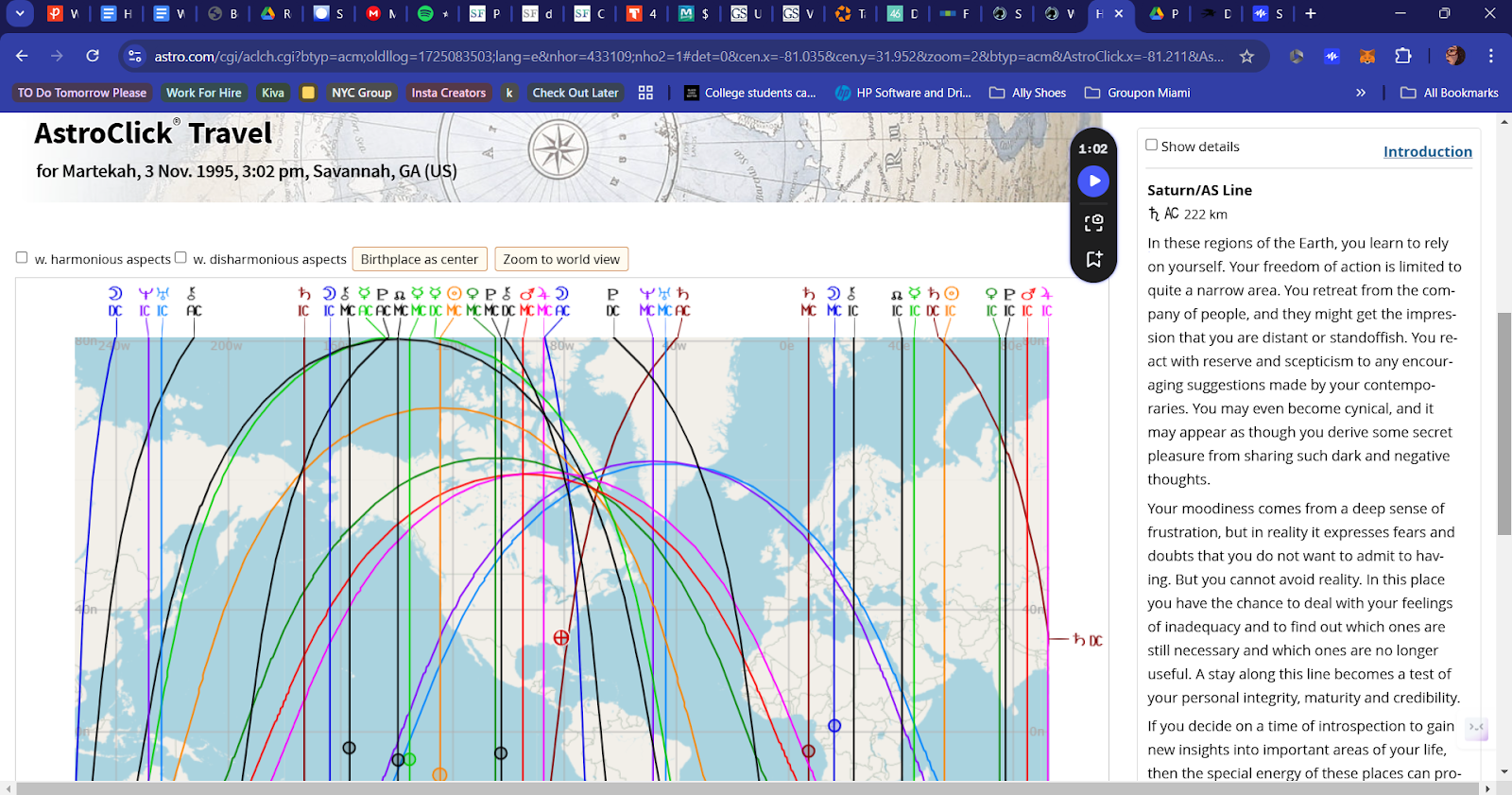
Task: View site information for astro.com
Action: pos(135,57)
